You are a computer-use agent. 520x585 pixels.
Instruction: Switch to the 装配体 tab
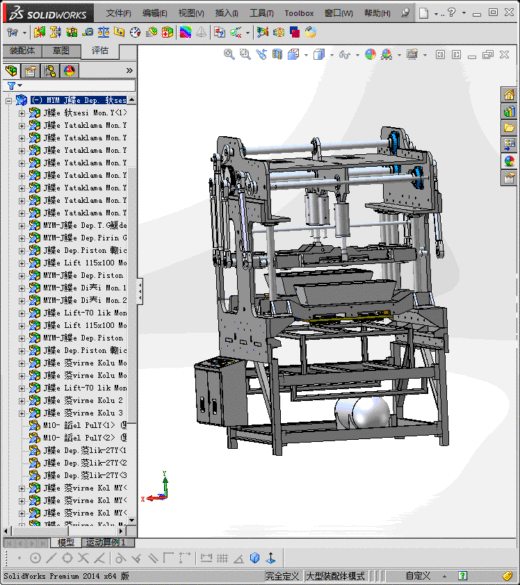click(x=22, y=51)
